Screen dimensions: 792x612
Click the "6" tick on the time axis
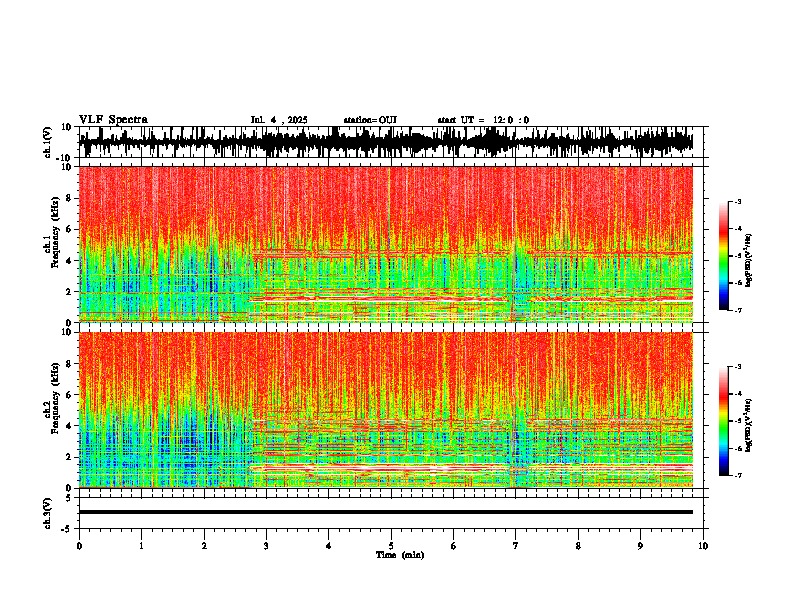(x=454, y=546)
